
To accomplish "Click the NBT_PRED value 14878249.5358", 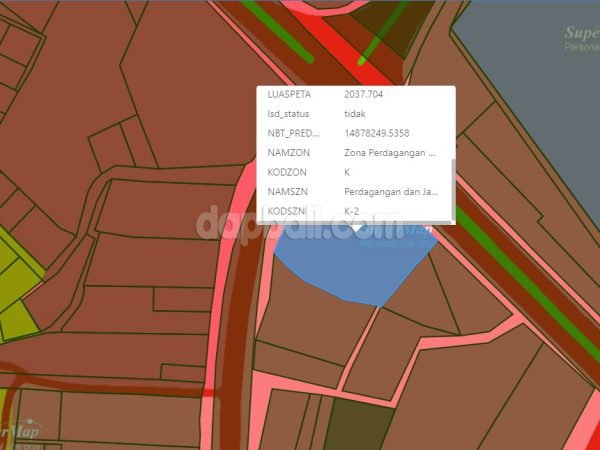I will 376,133.
